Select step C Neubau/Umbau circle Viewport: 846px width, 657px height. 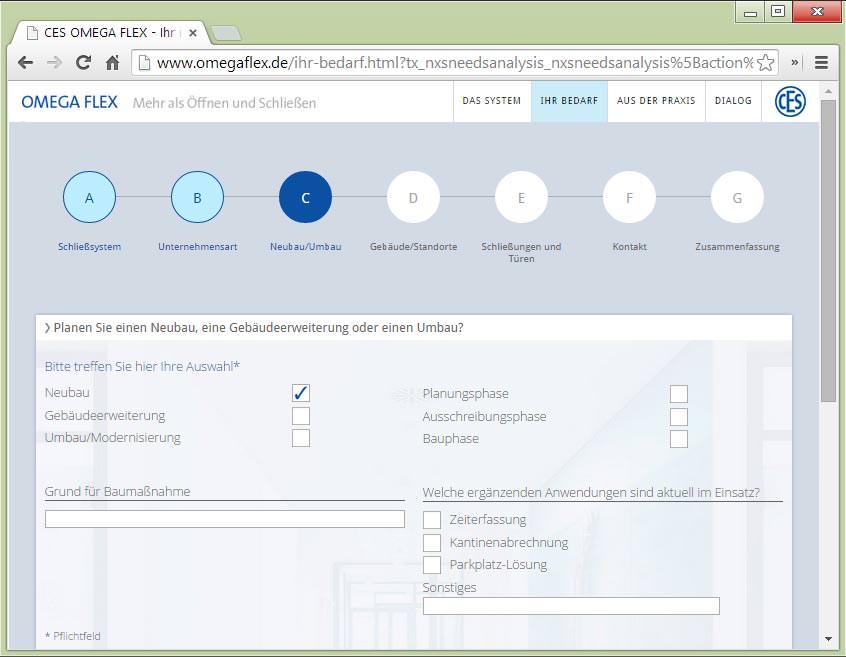click(305, 197)
